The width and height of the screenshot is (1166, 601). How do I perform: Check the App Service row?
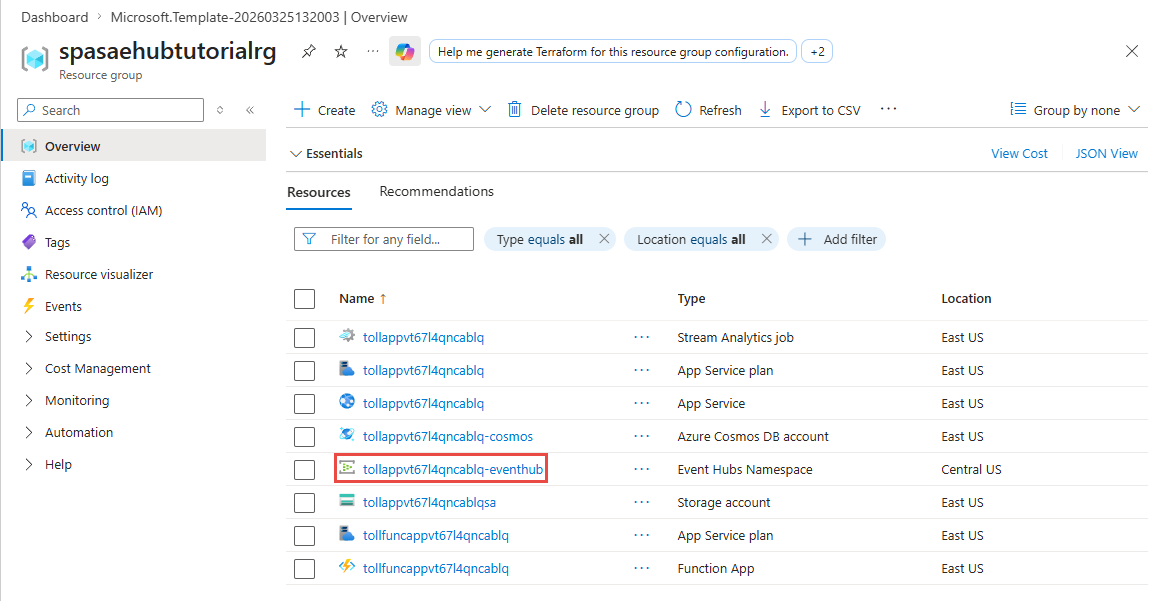click(304, 404)
